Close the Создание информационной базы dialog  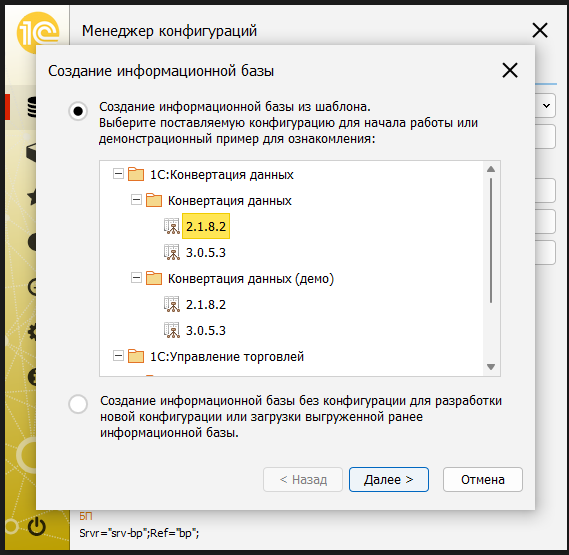point(510,70)
